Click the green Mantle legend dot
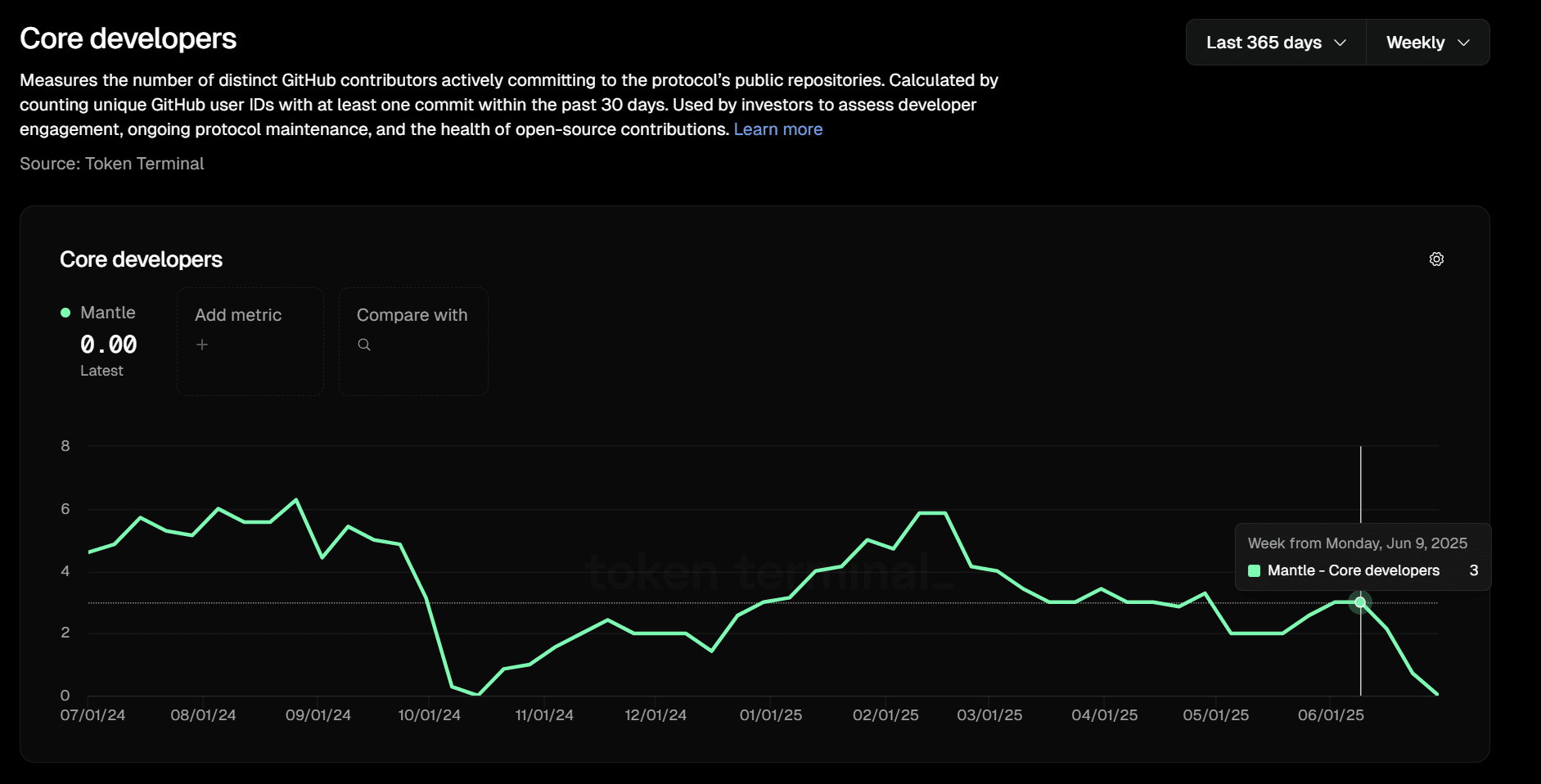Screen dimensions: 1541x784 pos(65,313)
